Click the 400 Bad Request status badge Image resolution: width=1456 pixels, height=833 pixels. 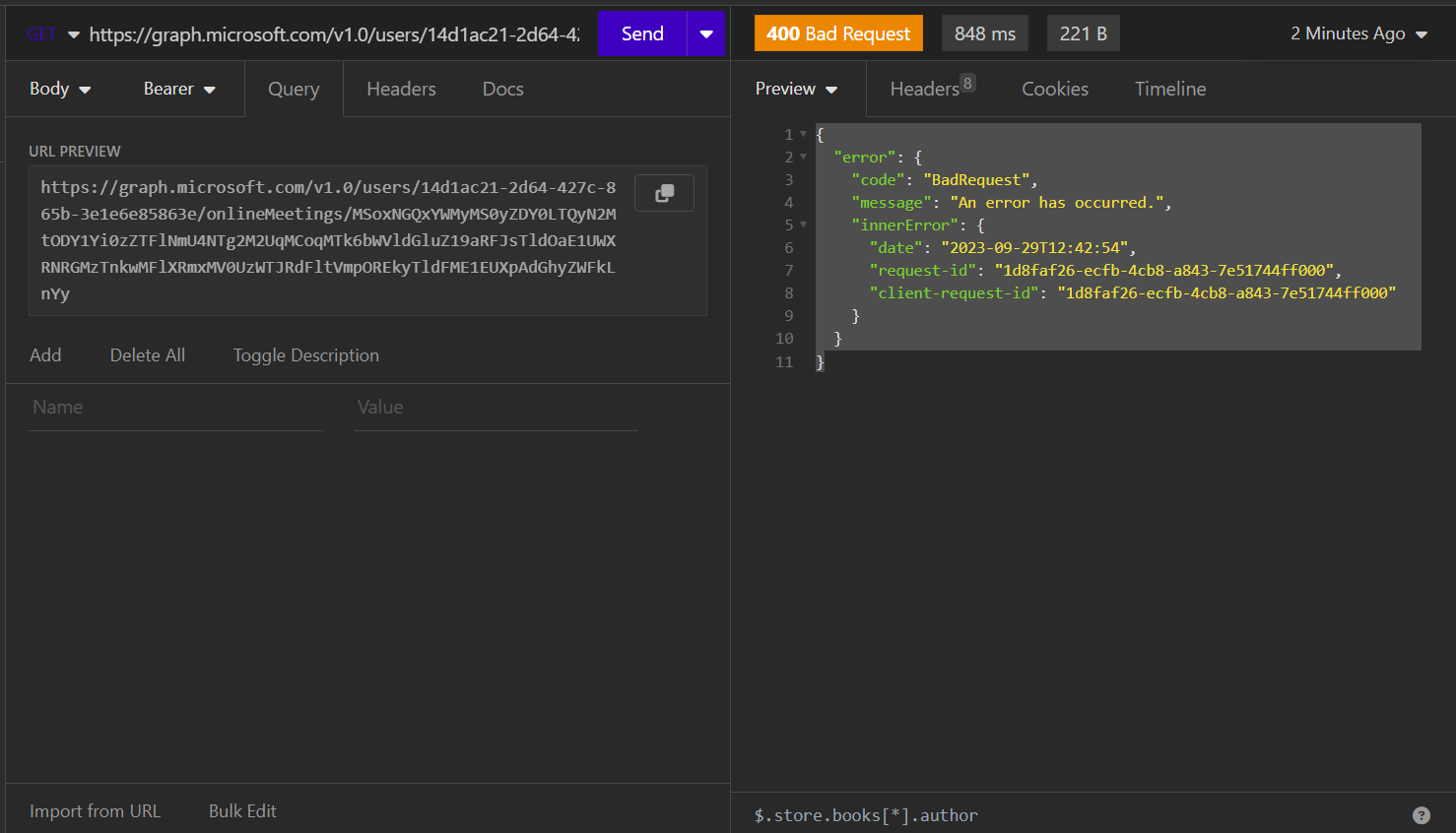[x=838, y=33]
